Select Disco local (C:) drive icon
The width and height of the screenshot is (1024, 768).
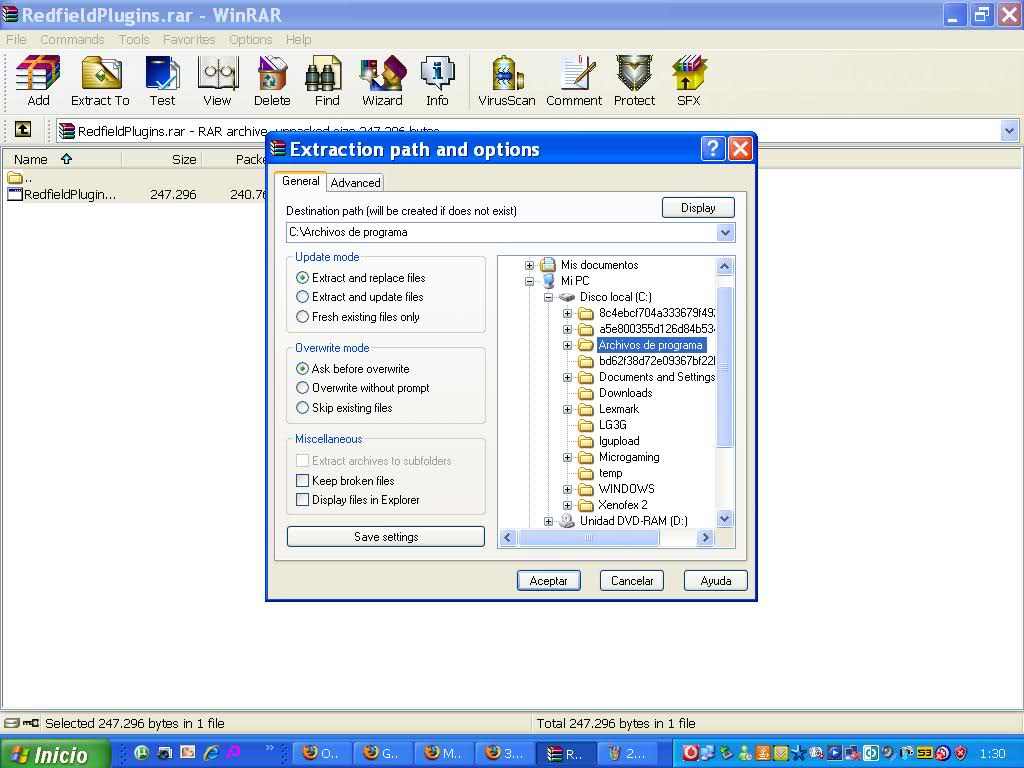tap(566, 297)
